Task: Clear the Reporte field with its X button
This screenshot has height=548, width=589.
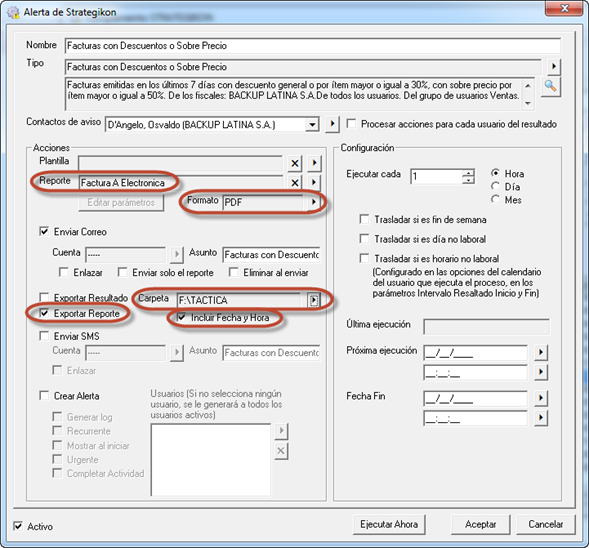Action: click(295, 183)
